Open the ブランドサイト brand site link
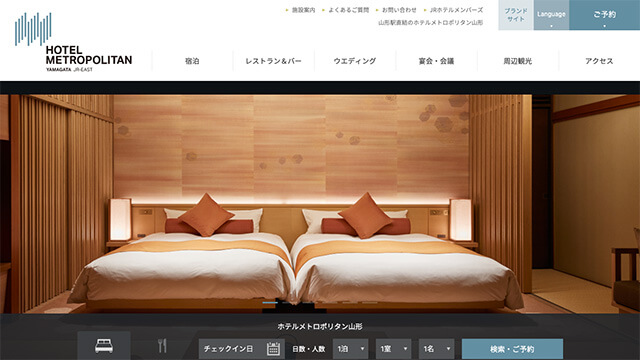 pos(516,15)
